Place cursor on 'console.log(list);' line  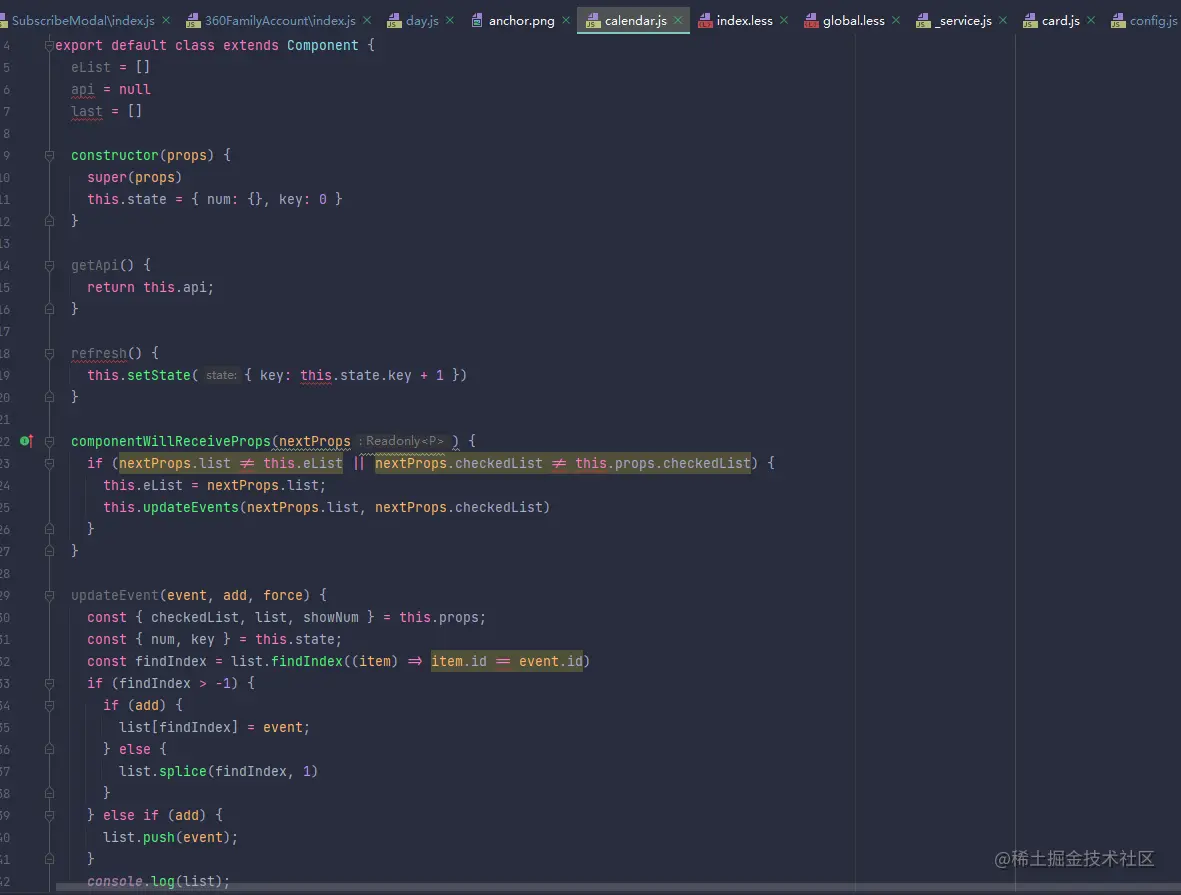click(158, 881)
